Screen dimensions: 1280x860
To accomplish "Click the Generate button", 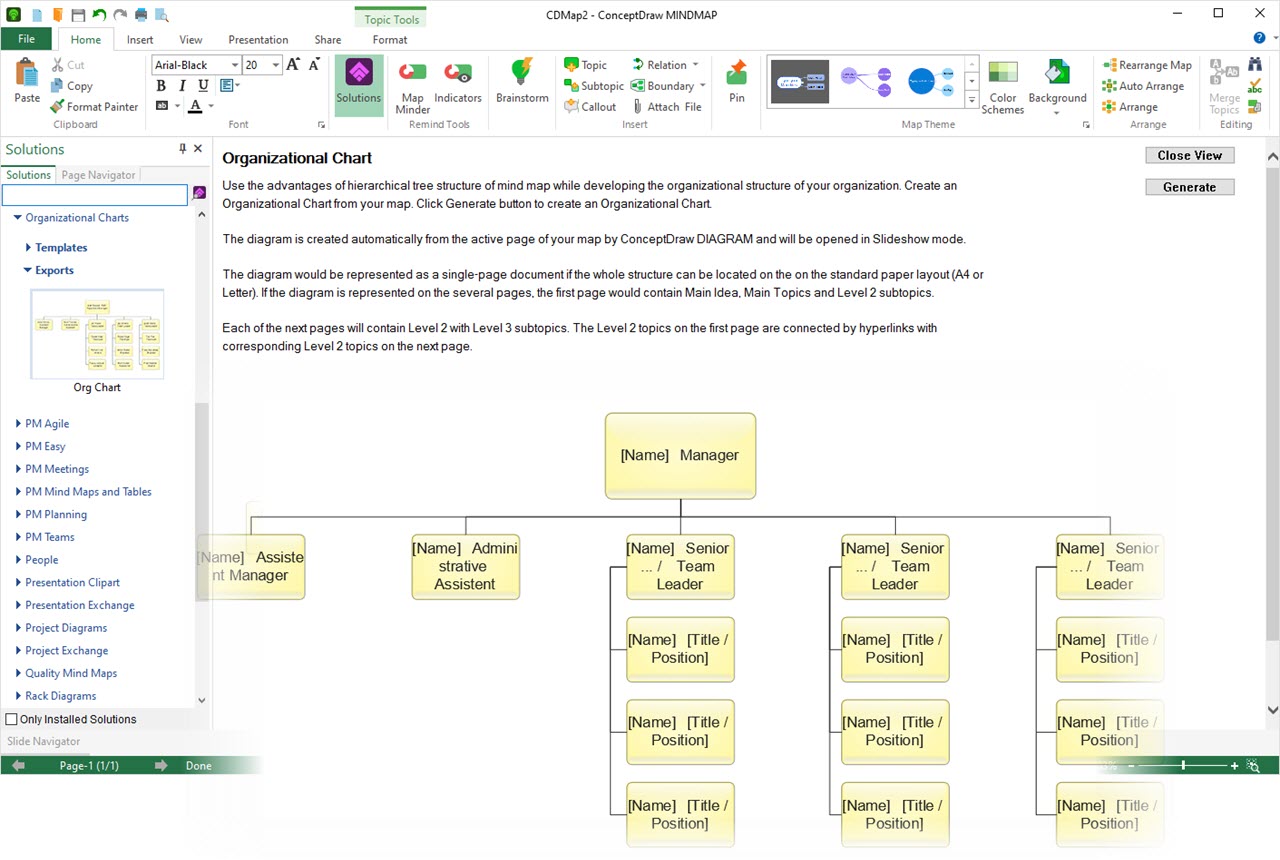I will click(x=1189, y=187).
